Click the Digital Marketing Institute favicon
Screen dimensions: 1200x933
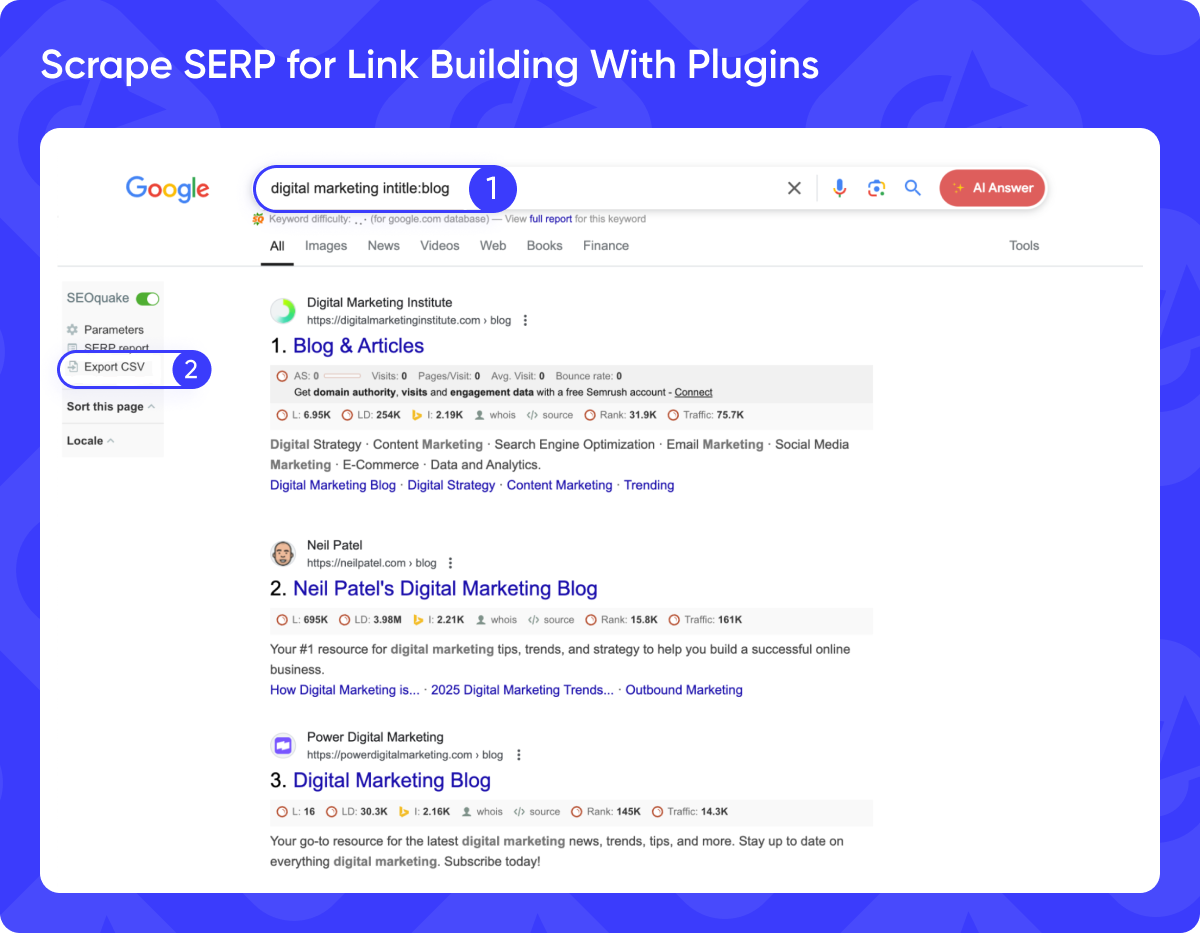point(283,311)
